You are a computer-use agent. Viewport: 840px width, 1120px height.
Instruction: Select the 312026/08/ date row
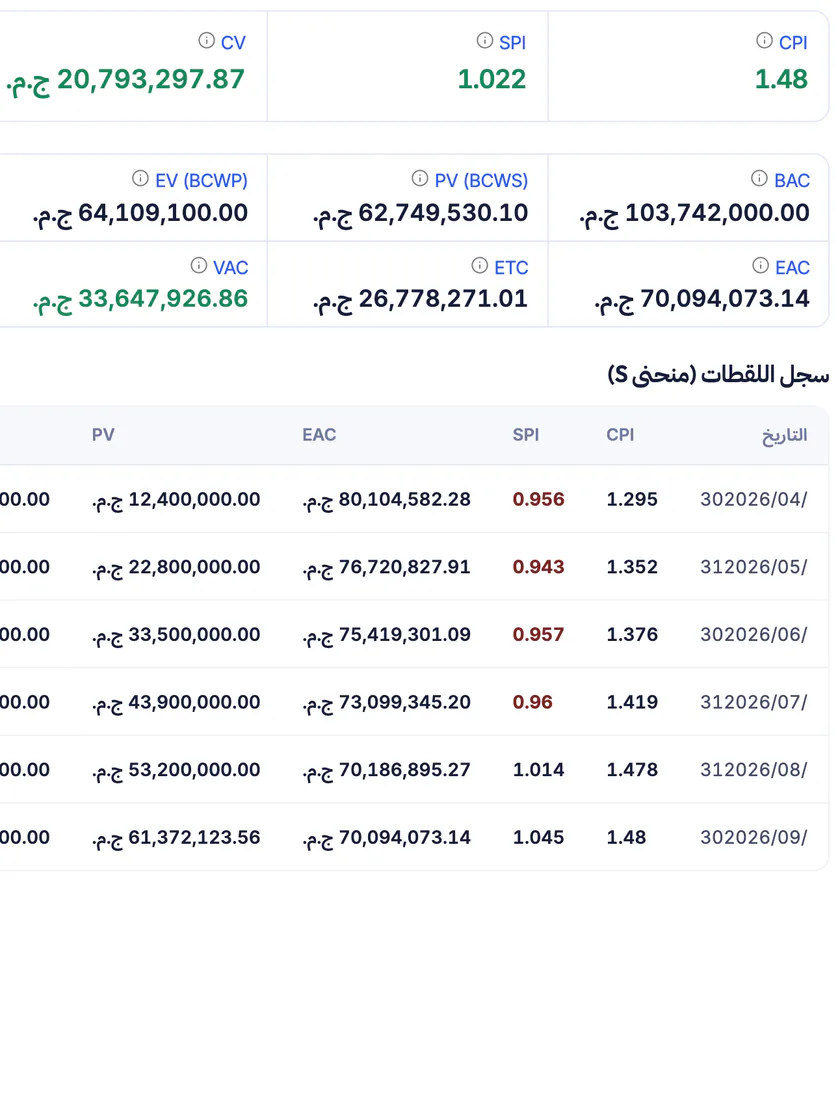point(414,770)
